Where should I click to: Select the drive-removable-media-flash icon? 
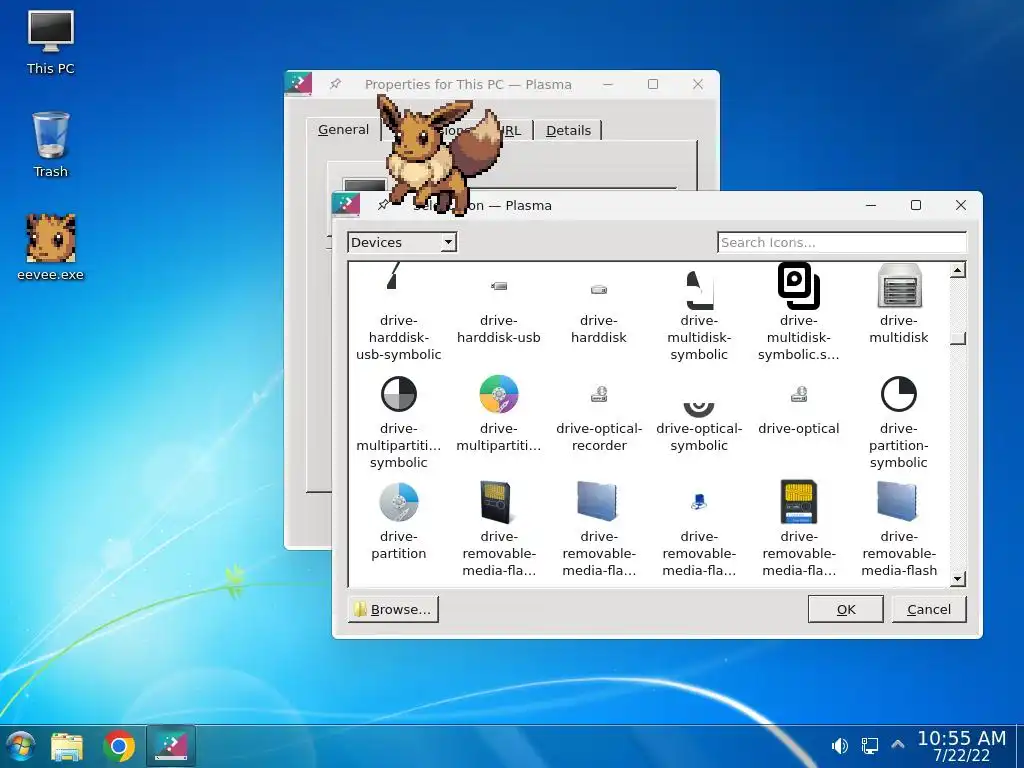pyautogui.click(x=899, y=529)
